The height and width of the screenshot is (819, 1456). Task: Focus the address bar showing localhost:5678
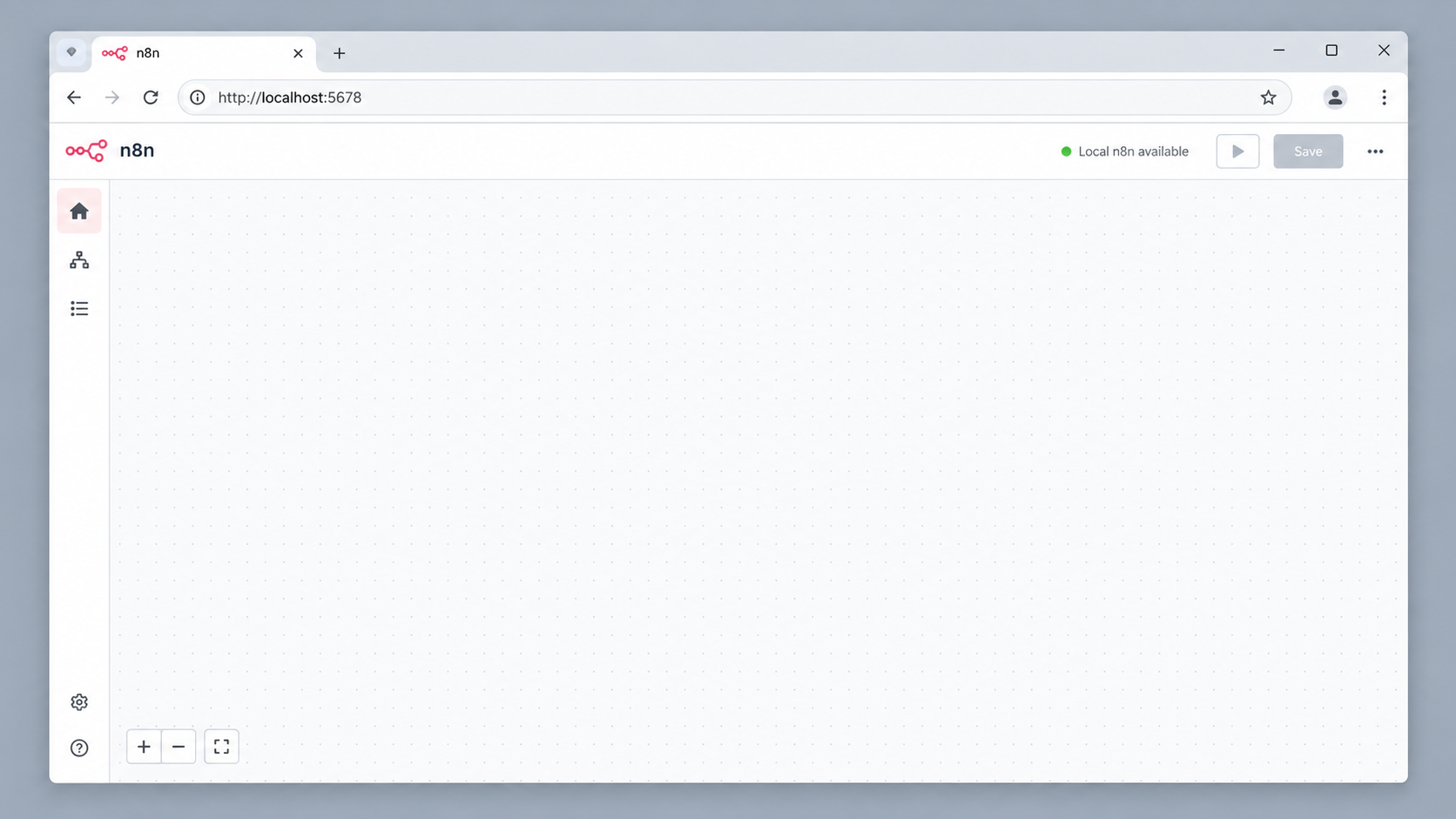coord(734,97)
